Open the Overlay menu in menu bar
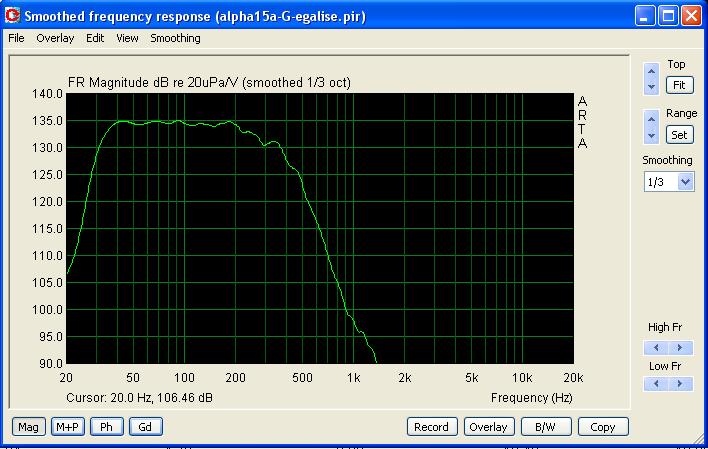 55,38
